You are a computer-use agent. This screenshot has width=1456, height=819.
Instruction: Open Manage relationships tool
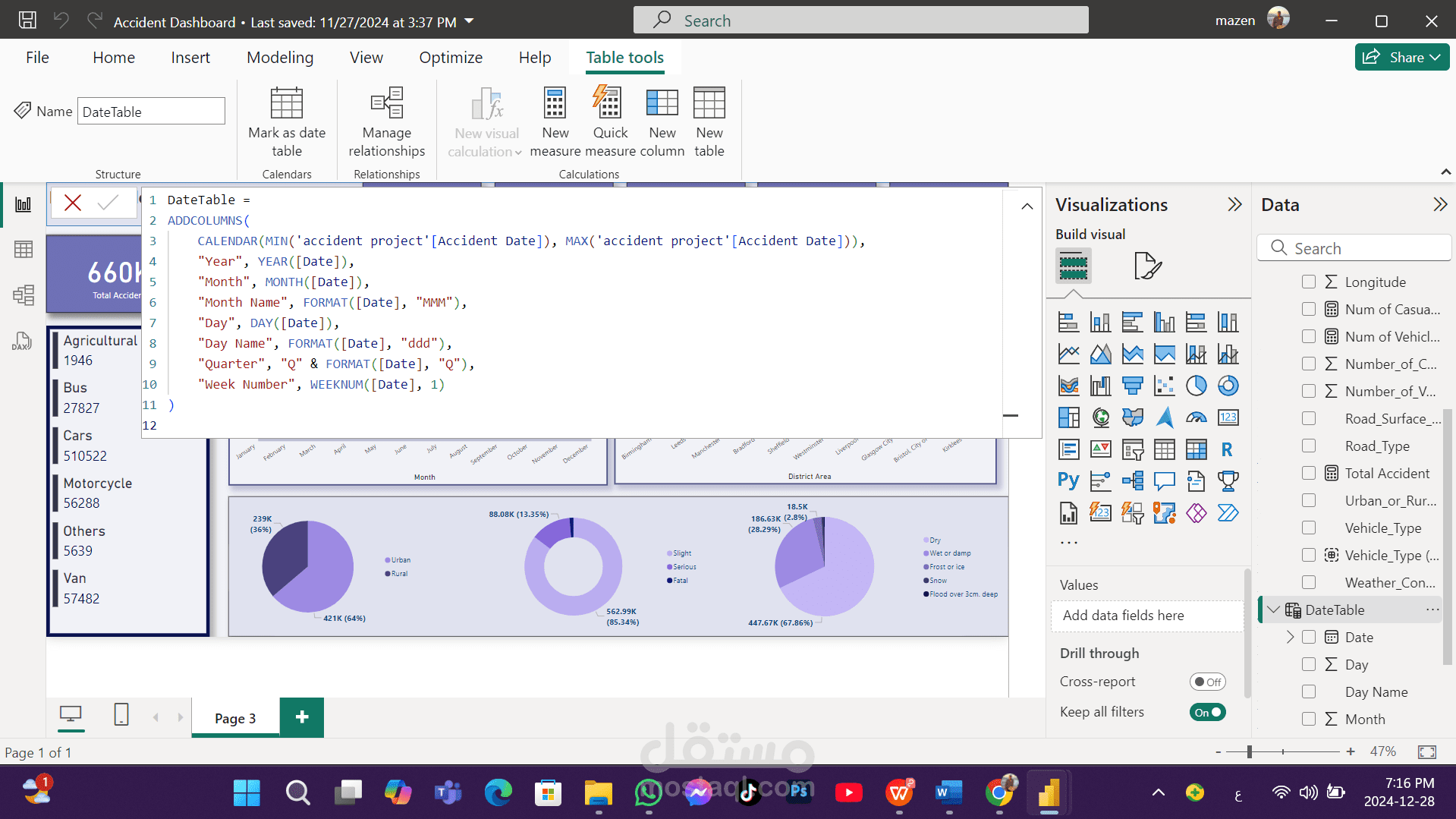[x=386, y=121]
